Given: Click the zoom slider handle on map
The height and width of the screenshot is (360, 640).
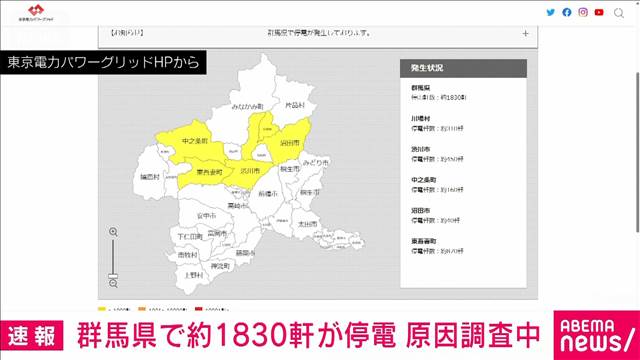Looking at the screenshot, I should tap(113, 276).
